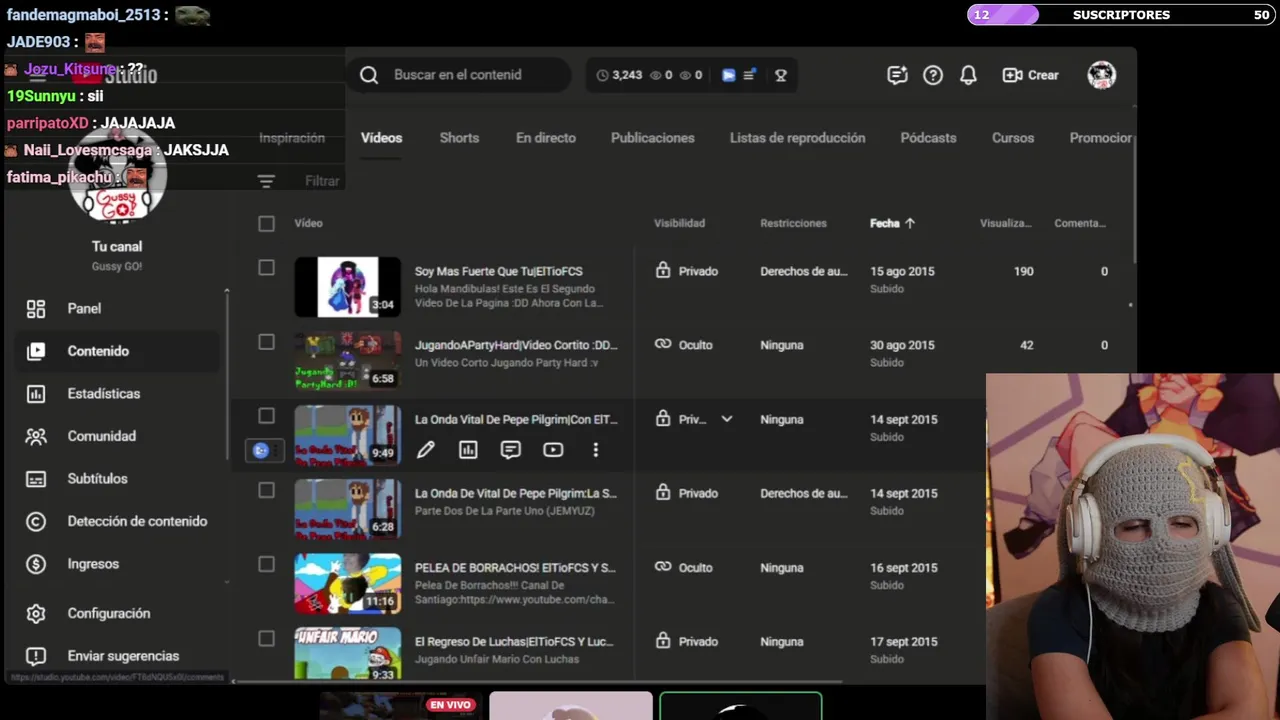The width and height of the screenshot is (1280, 720).
Task: Open the JugandoAPartyHard video thumbnail
Action: click(347, 361)
